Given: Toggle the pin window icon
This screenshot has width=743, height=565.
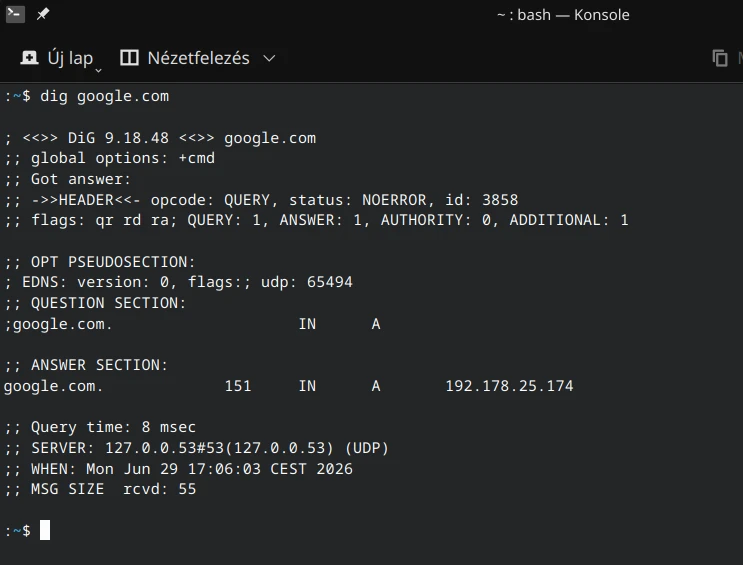Looking at the screenshot, I should 43,14.
